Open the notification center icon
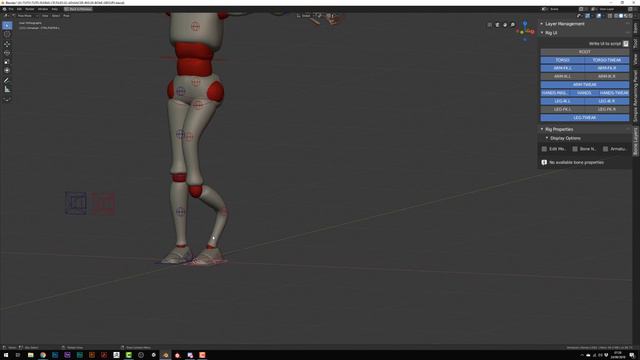Image resolution: width=640 pixels, height=360 pixels. pyautogui.click(x=632, y=355)
